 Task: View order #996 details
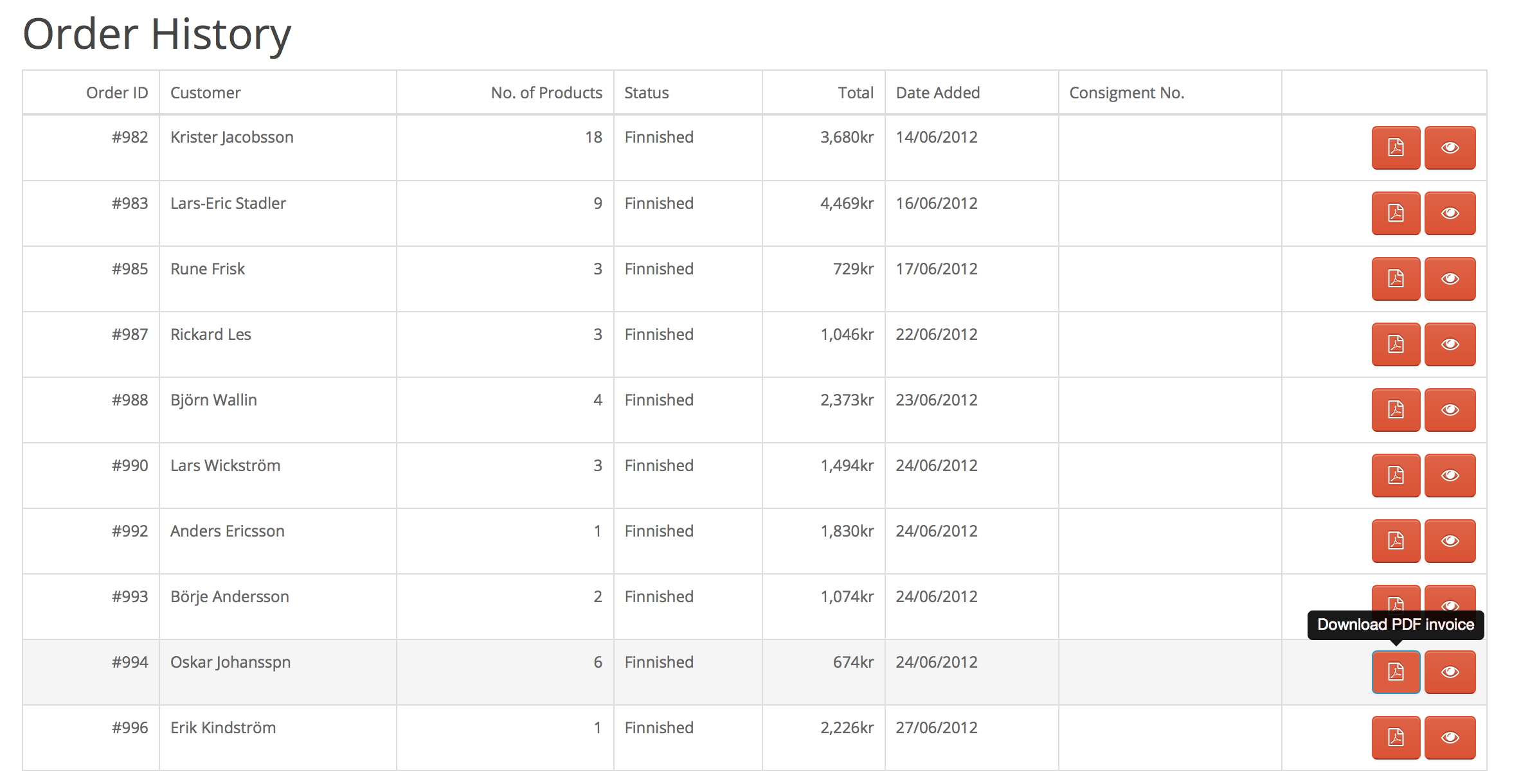click(1450, 738)
